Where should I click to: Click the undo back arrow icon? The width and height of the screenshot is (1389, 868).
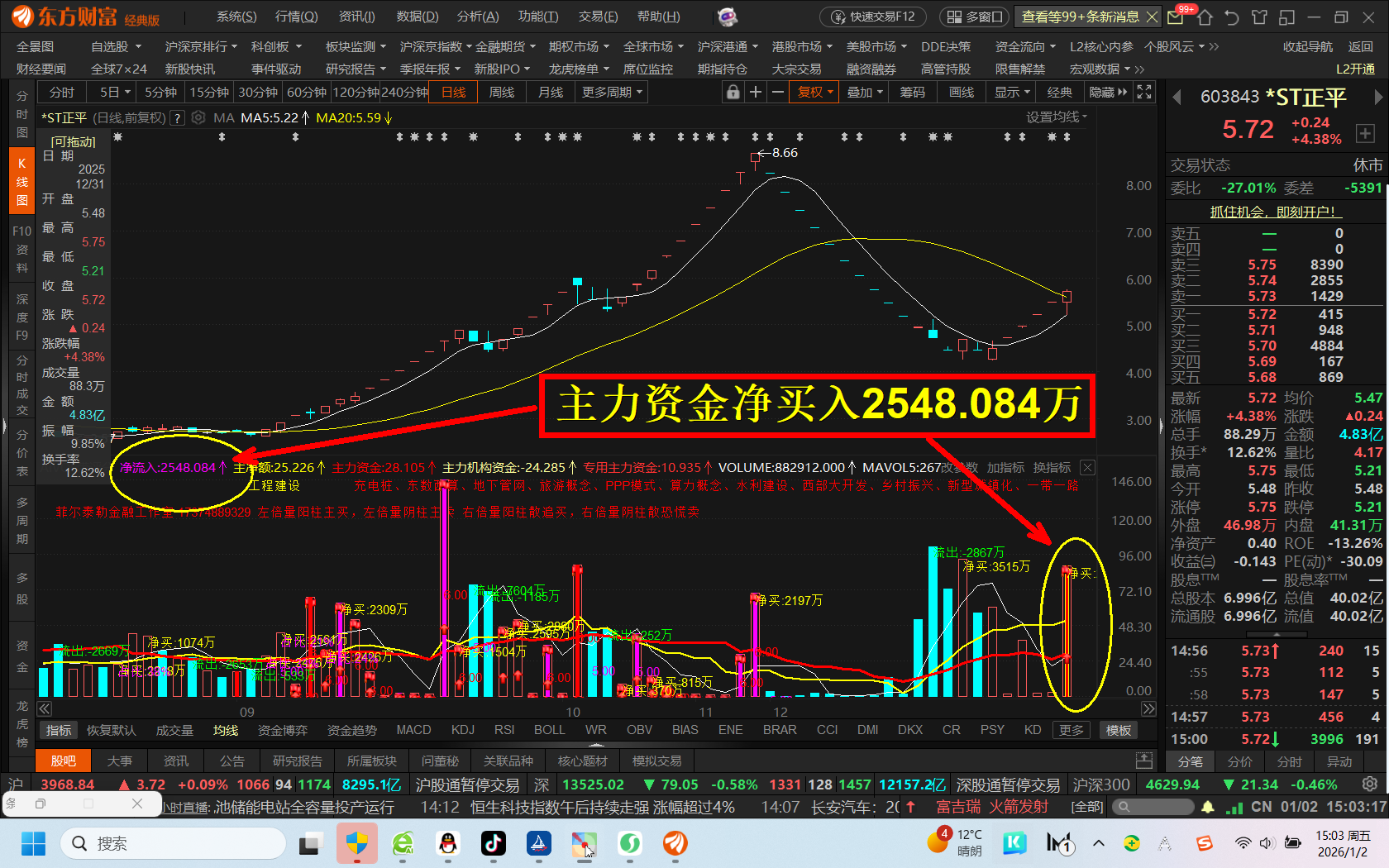click(1232, 17)
